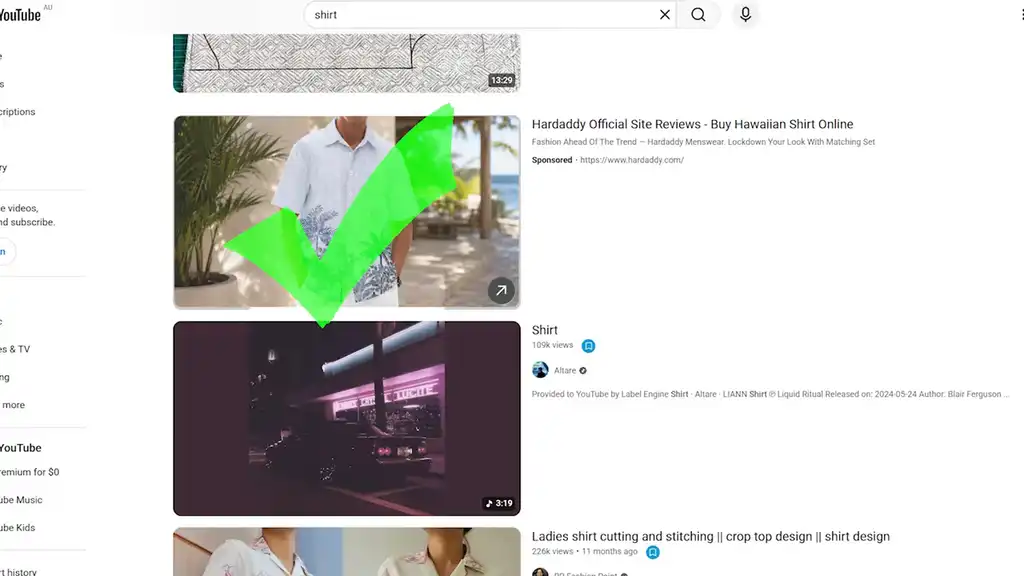Open the video titled "Shirt"
1024x576 pixels.
[545, 330]
